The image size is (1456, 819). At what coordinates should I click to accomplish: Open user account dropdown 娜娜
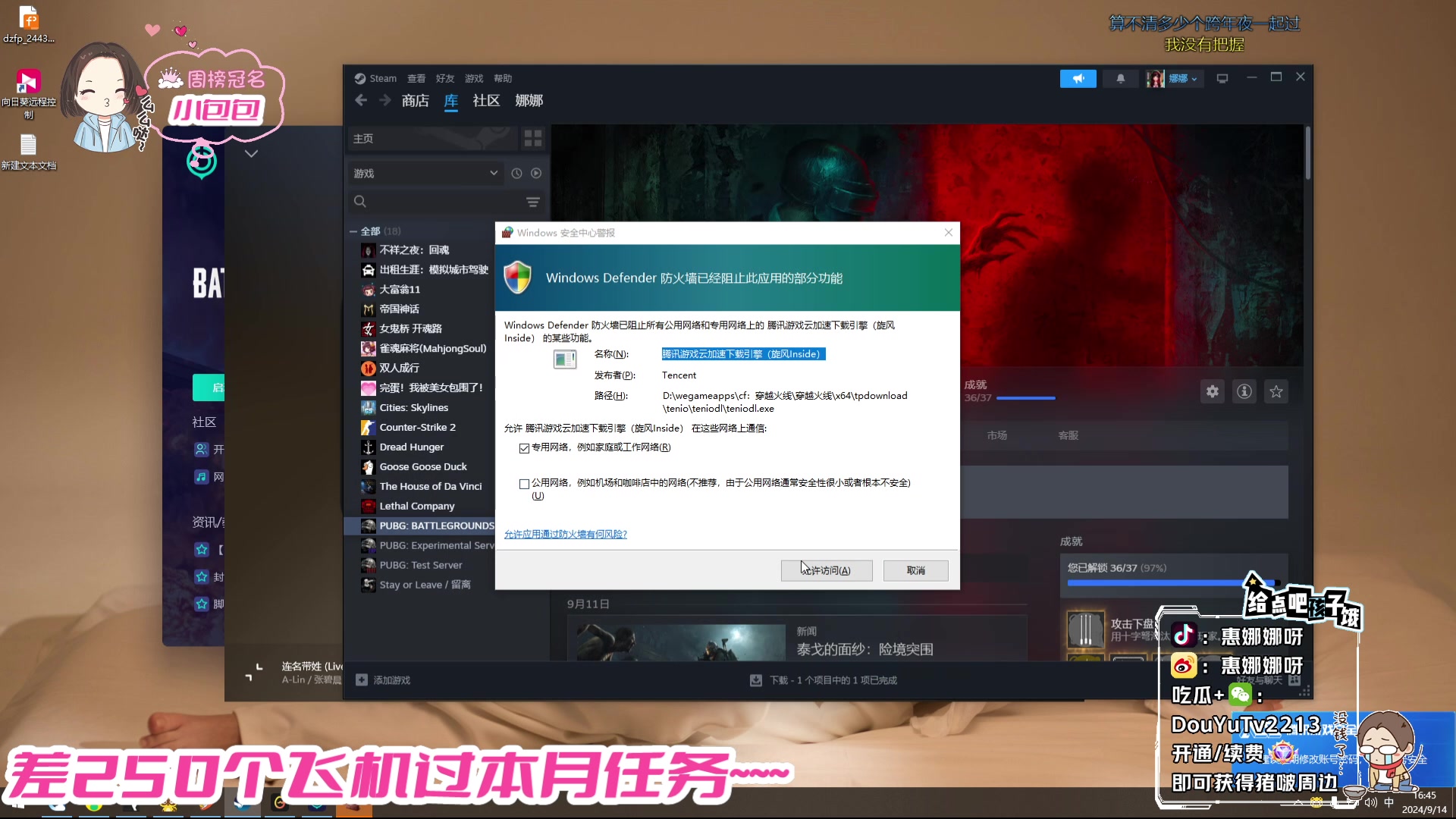pos(1175,78)
